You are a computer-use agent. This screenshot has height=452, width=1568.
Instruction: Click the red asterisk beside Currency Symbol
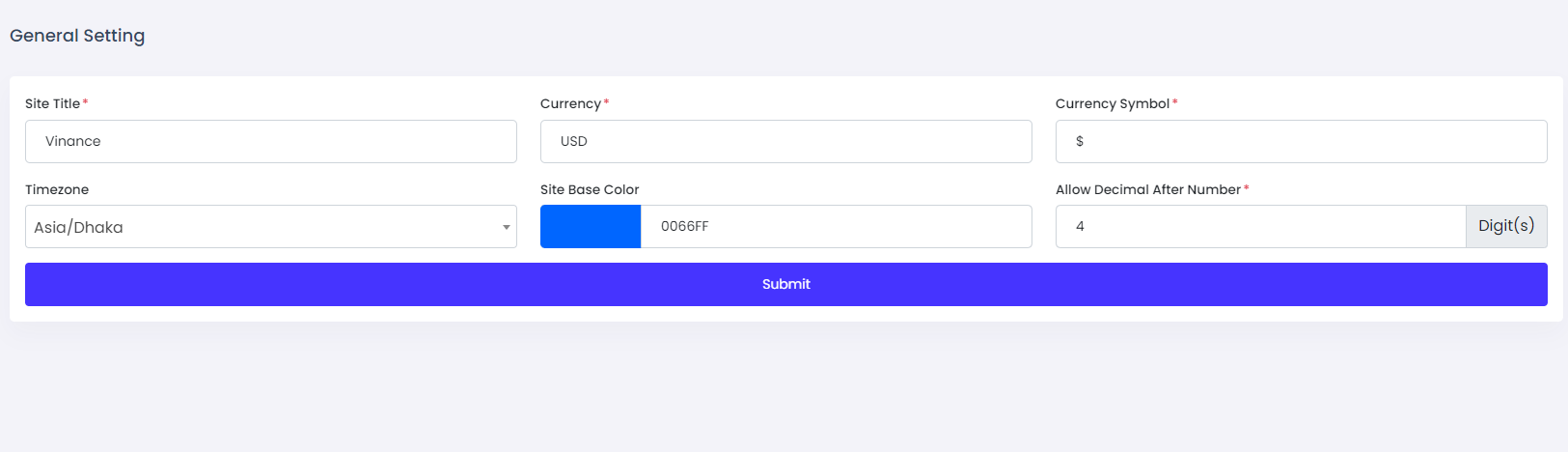[1175, 102]
